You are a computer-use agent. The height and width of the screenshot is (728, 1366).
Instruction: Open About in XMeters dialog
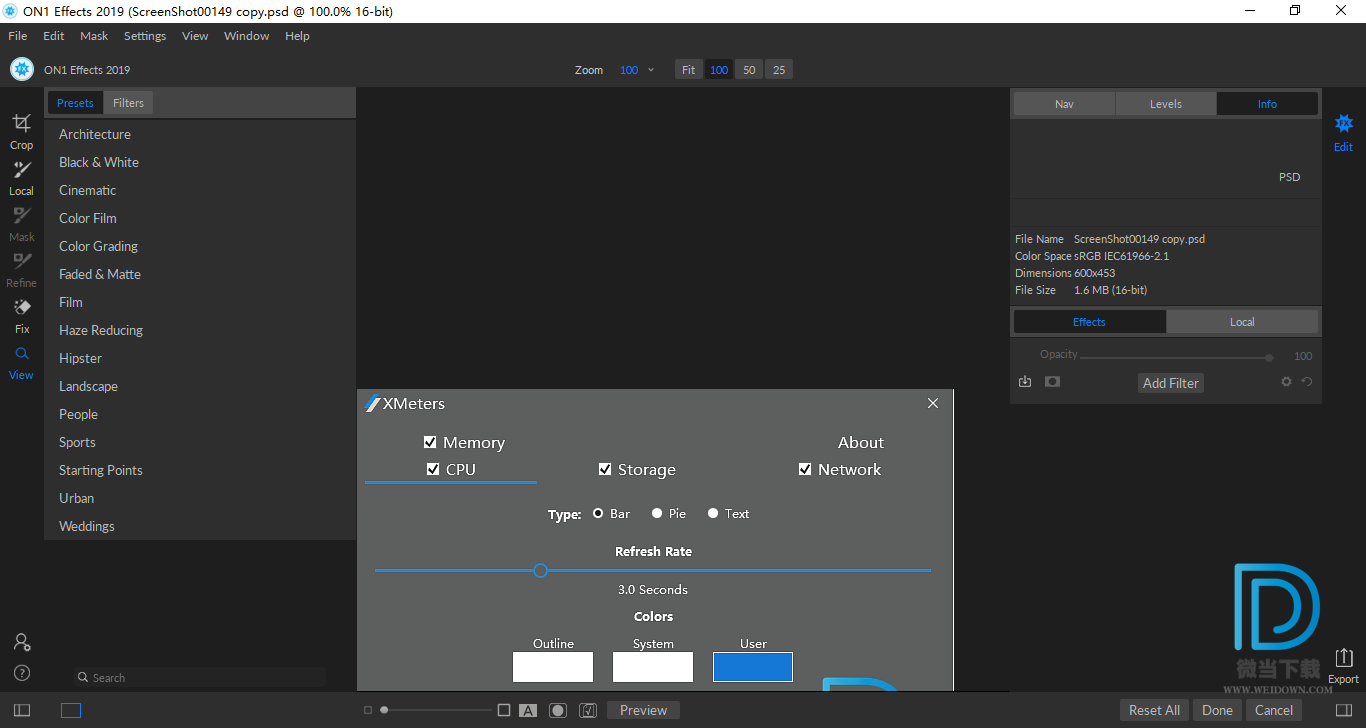point(860,442)
